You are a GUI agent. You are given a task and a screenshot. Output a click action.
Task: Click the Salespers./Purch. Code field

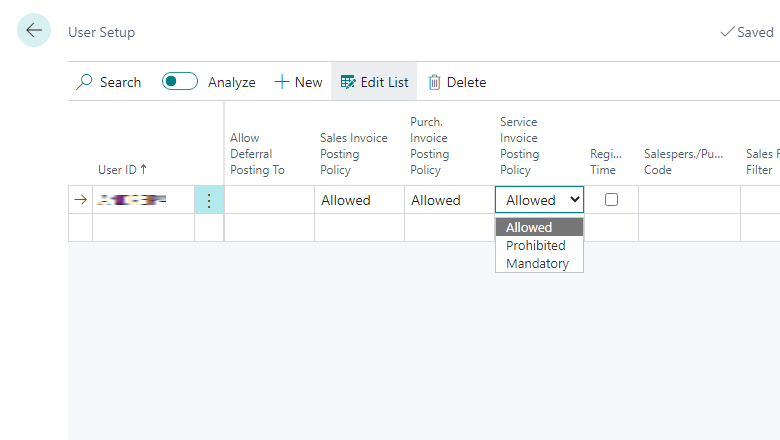pyautogui.click(x=689, y=200)
